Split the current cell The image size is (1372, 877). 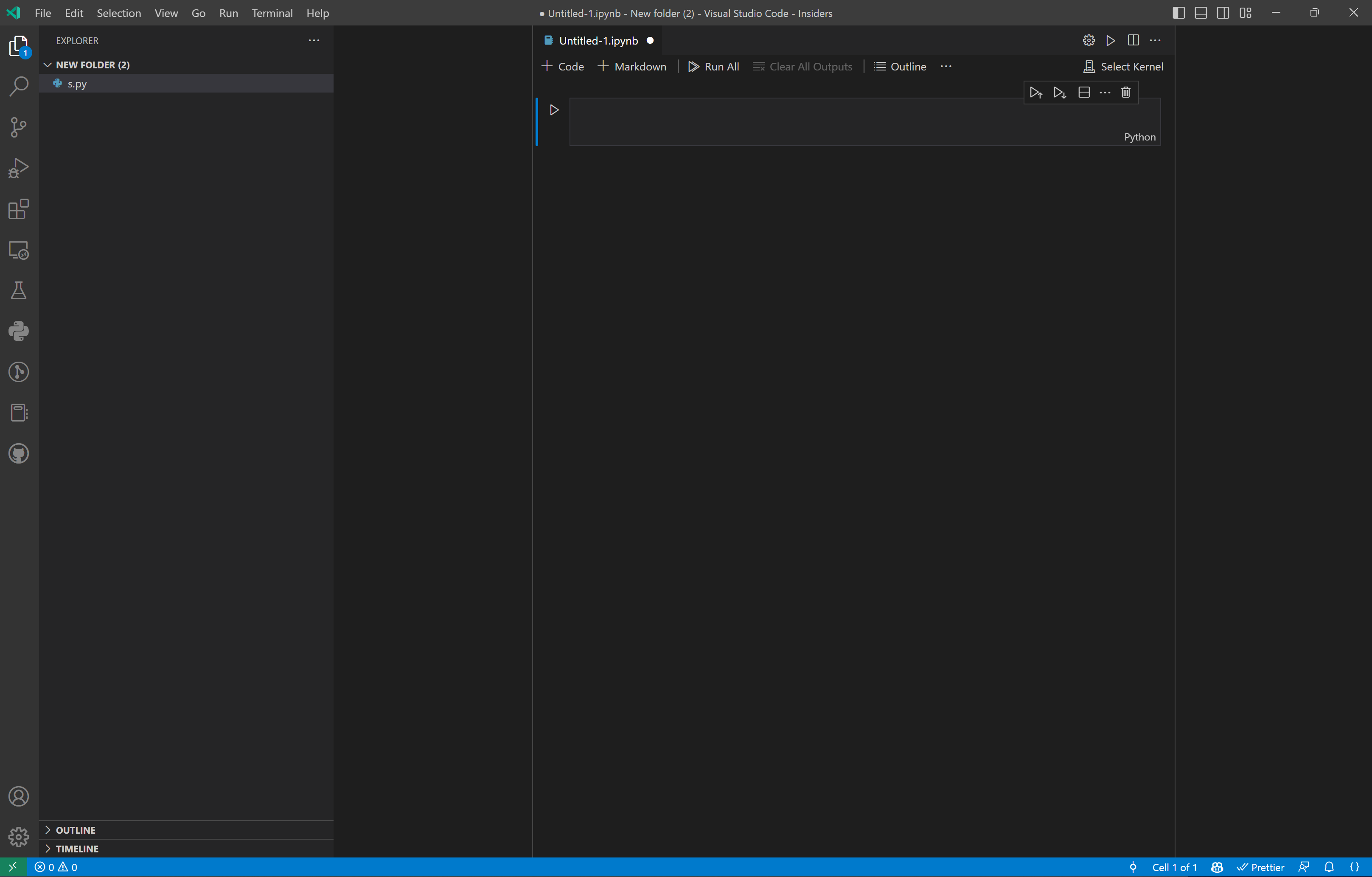pyautogui.click(x=1084, y=92)
